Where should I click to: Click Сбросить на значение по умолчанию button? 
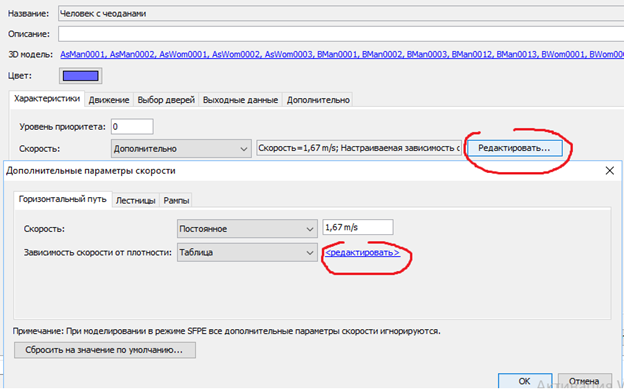pos(105,350)
